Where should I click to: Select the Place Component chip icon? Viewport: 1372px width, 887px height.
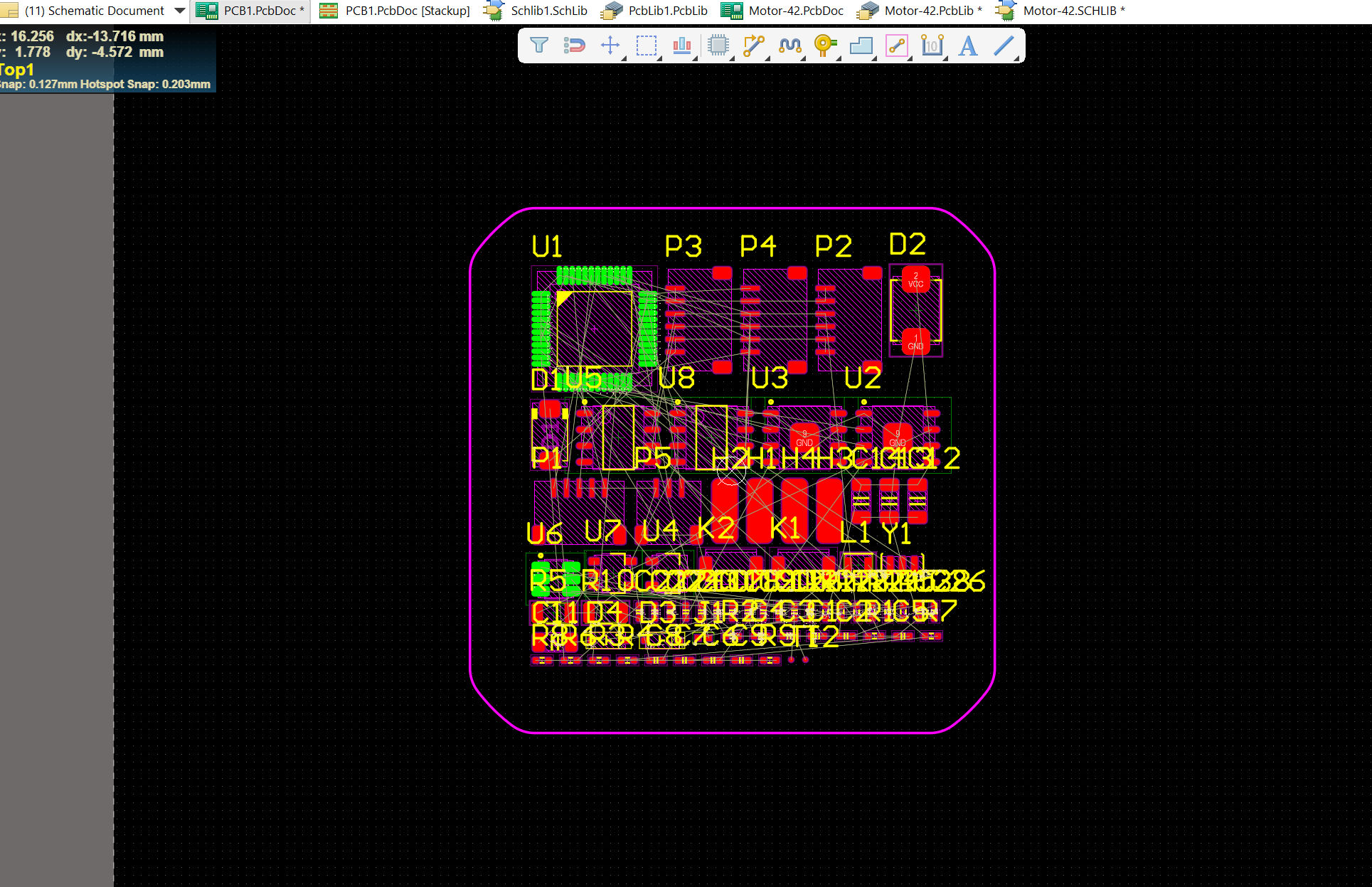click(718, 46)
